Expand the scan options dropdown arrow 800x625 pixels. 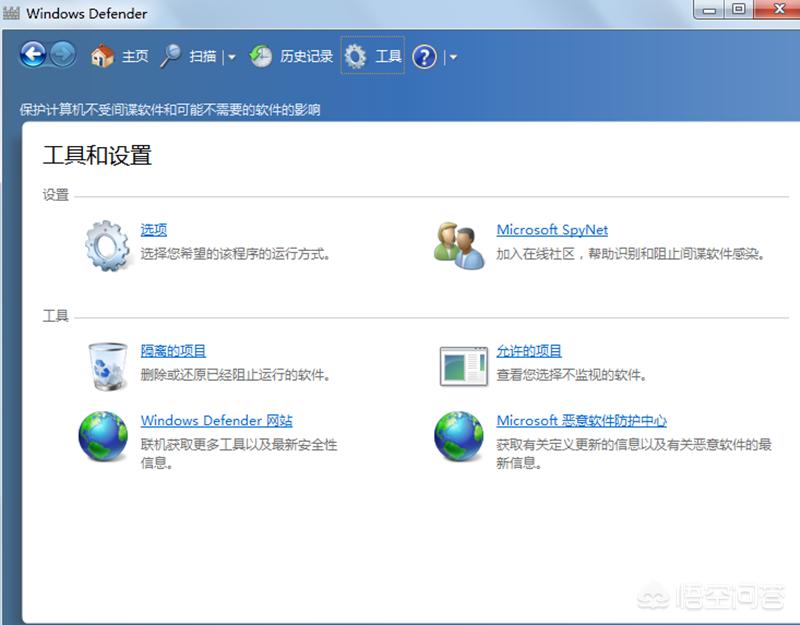232,57
